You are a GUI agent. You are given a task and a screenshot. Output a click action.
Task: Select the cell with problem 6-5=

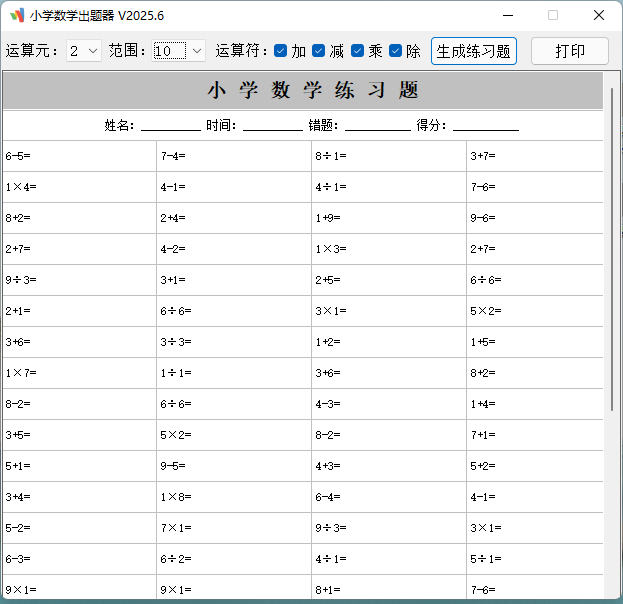pos(79,156)
